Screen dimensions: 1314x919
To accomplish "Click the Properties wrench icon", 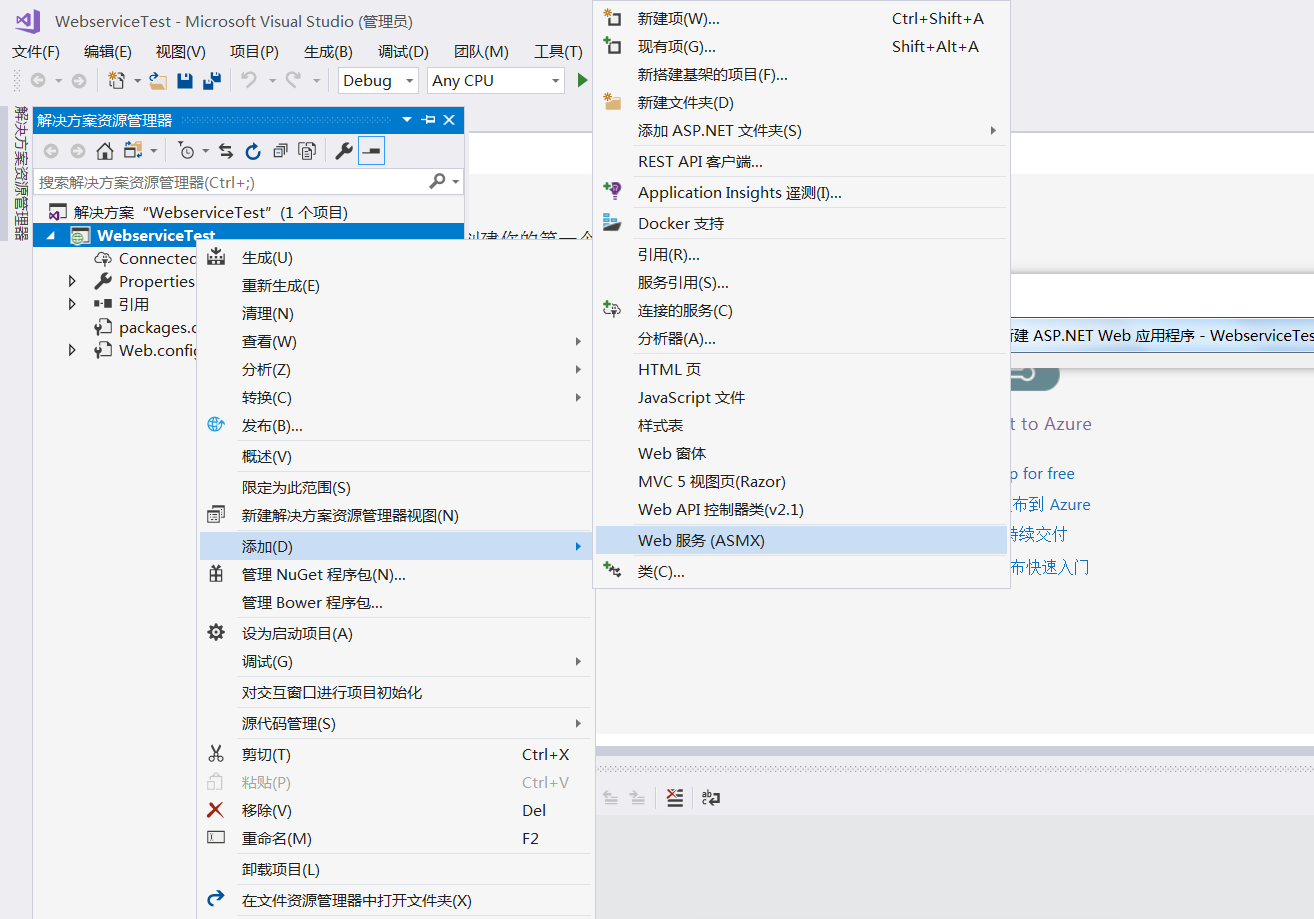I will tap(344, 151).
